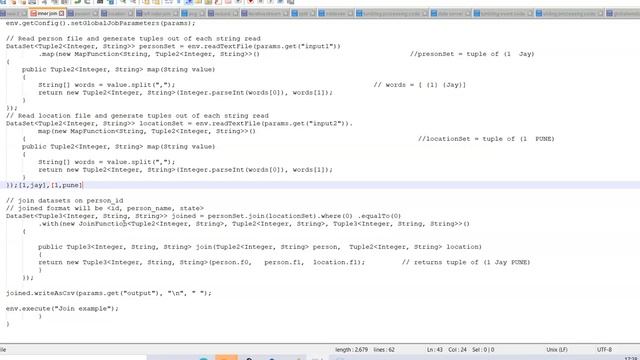The height and width of the screenshot is (360, 640).
Task: Open the "tumbling event code" file tab
Action: point(503,13)
